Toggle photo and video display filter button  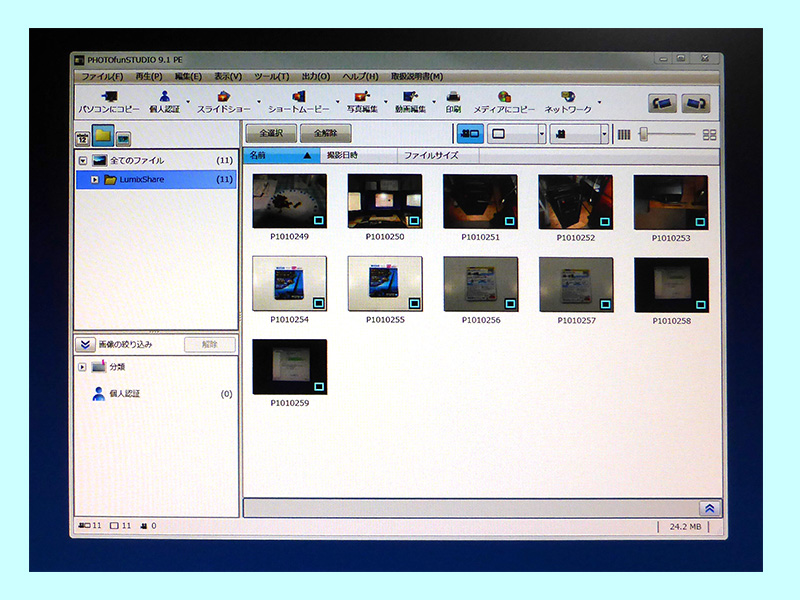[469, 133]
